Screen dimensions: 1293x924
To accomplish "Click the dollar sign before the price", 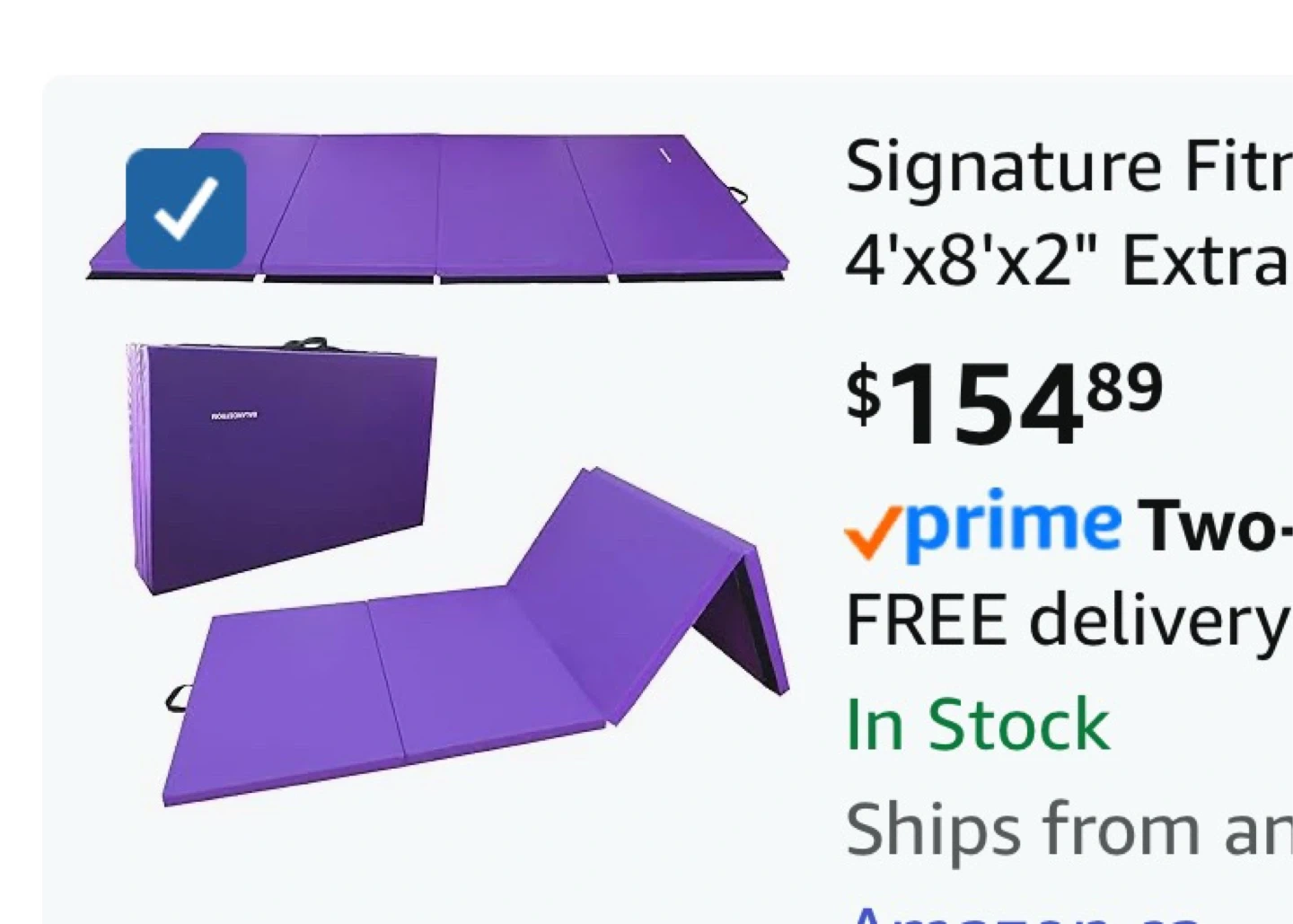I will [864, 394].
